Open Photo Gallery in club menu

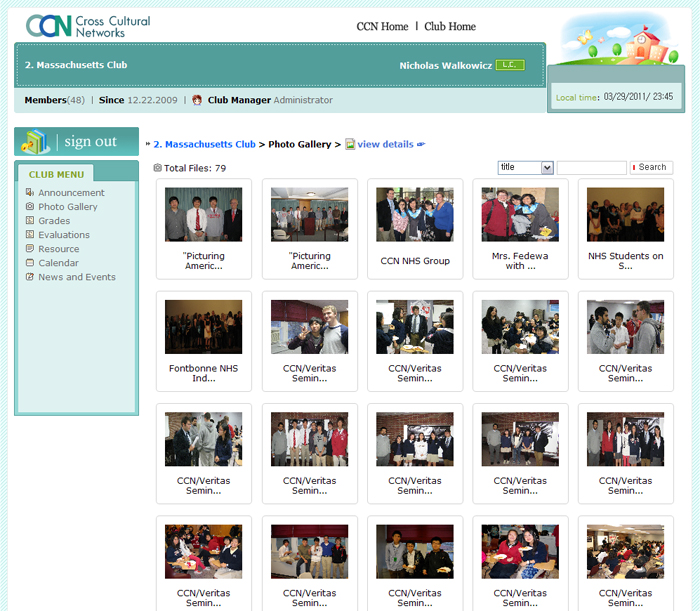[68, 207]
